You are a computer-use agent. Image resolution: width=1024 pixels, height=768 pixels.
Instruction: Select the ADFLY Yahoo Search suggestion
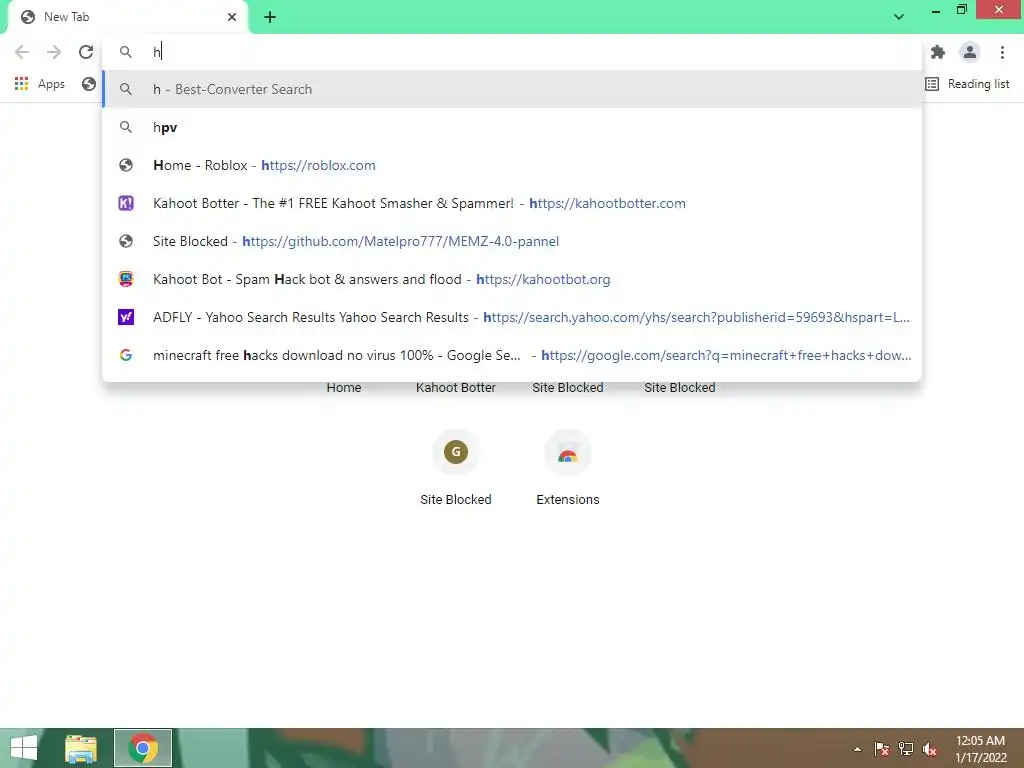pyautogui.click(x=512, y=317)
